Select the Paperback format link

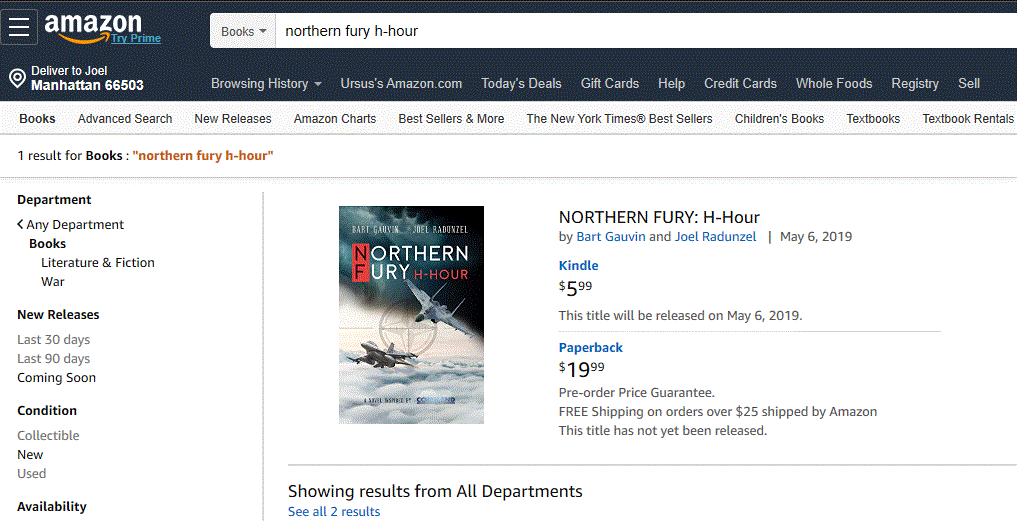coord(590,348)
